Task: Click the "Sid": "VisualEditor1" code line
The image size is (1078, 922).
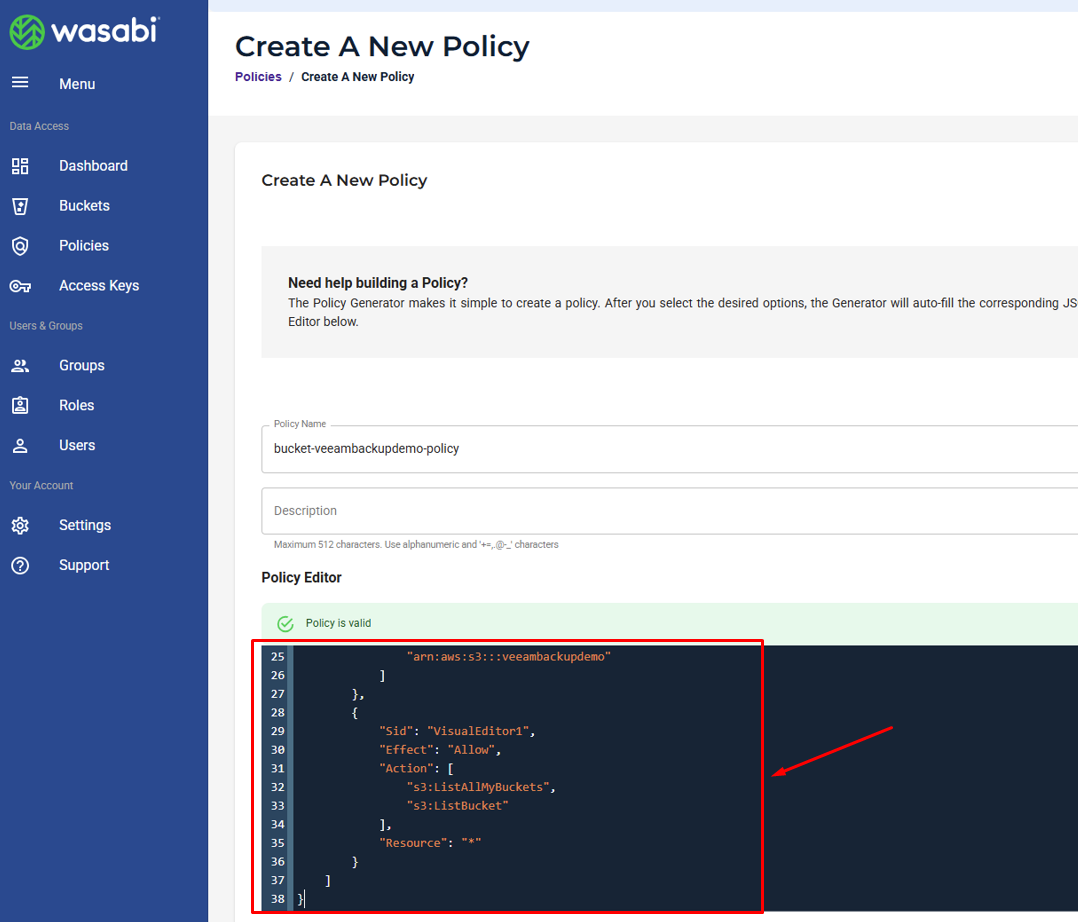Action: click(457, 731)
